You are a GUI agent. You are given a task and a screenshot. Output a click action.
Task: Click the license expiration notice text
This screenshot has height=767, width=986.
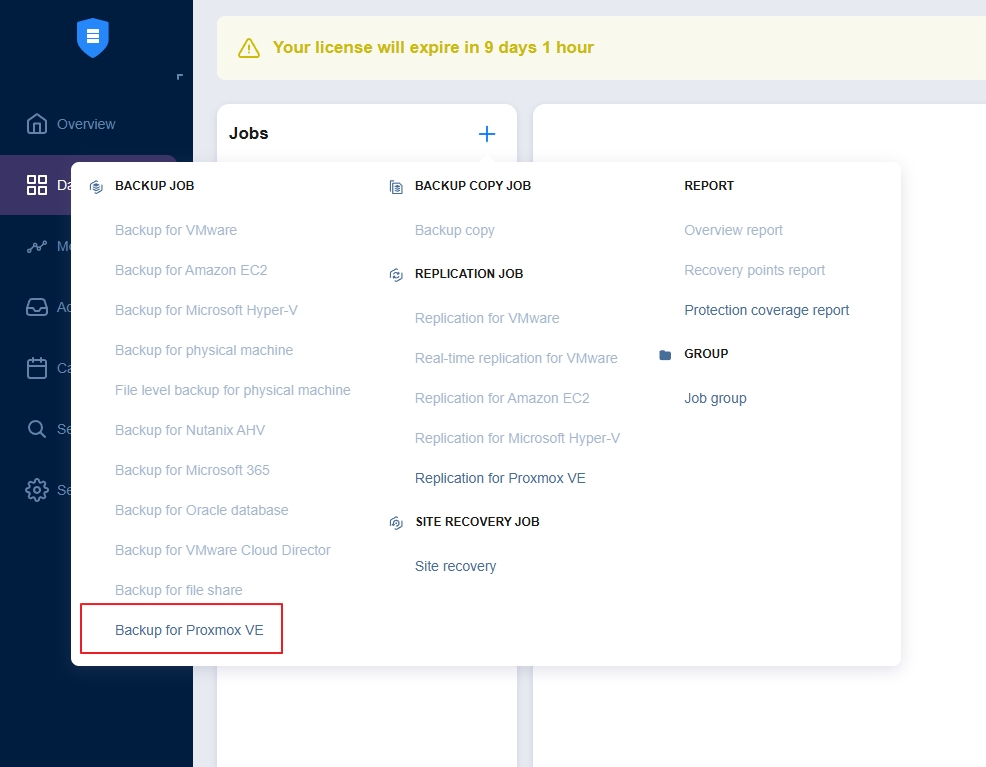tap(433, 48)
